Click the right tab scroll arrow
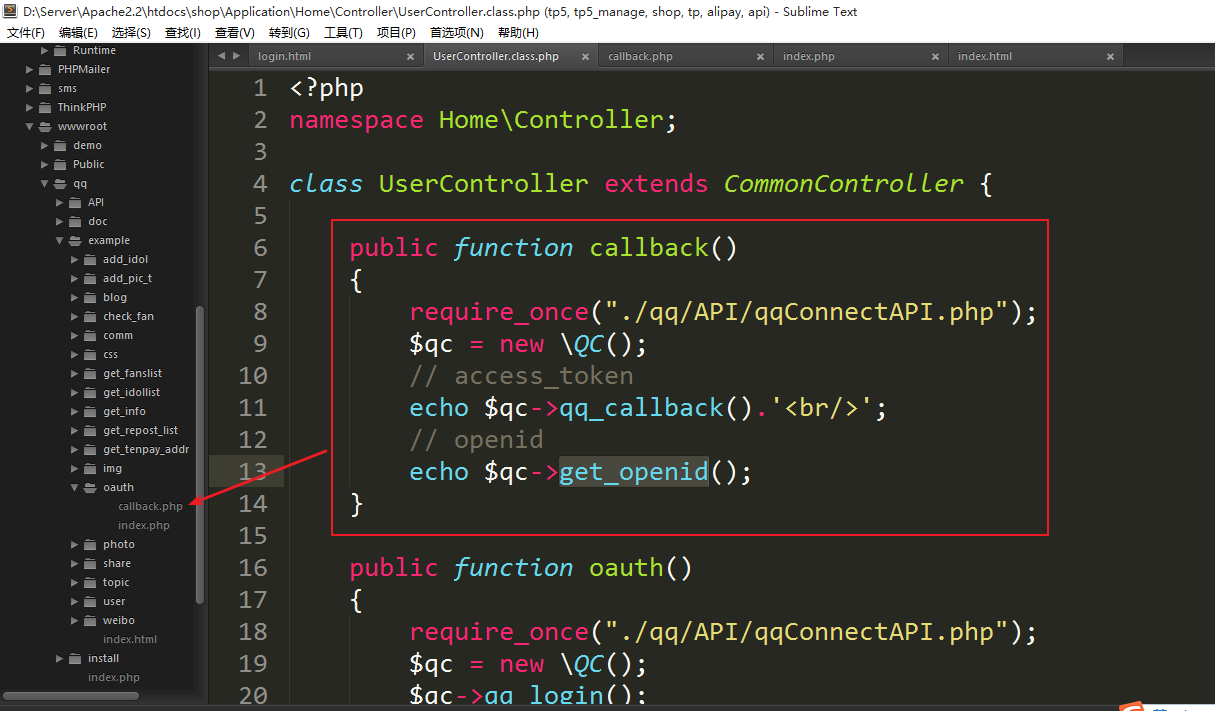The width and height of the screenshot is (1215, 711). (236, 56)
